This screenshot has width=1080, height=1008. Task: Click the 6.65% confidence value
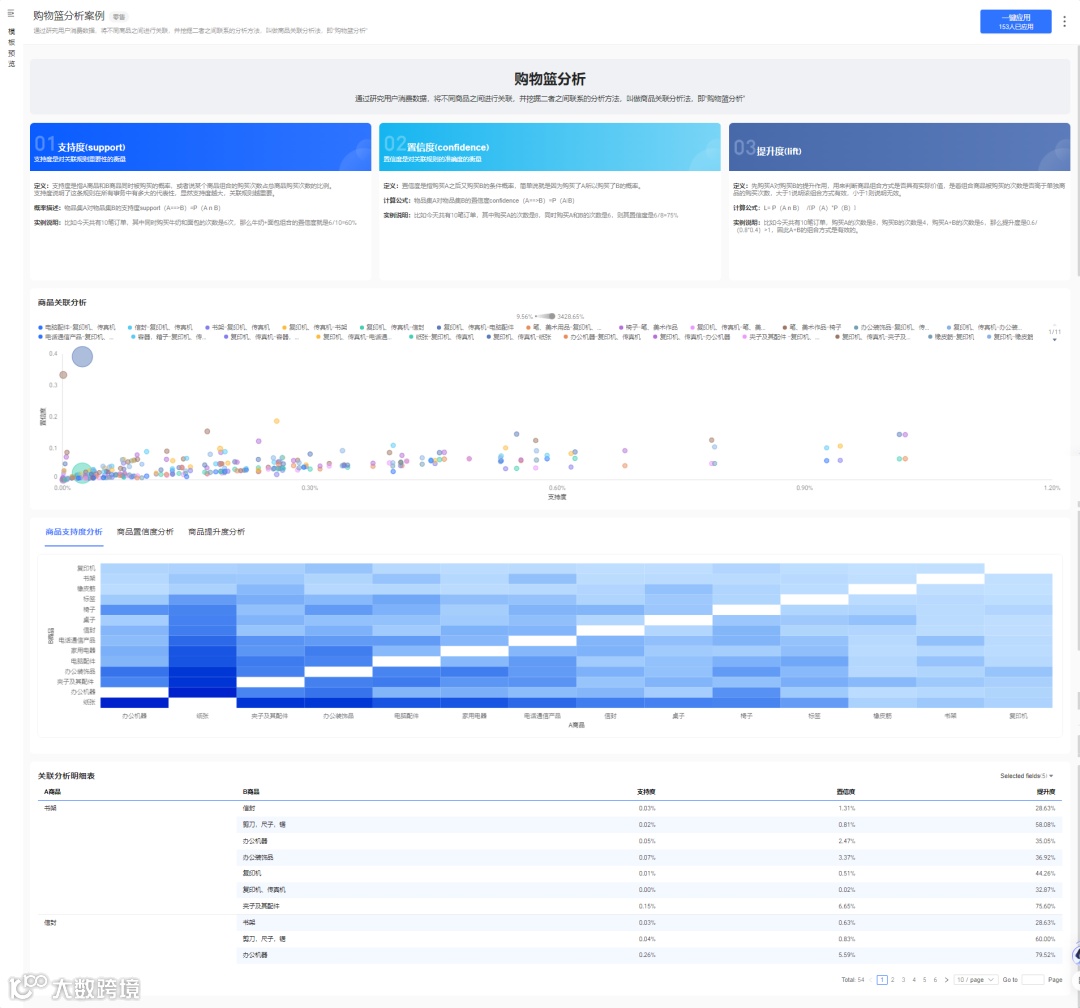click(847, 906)
